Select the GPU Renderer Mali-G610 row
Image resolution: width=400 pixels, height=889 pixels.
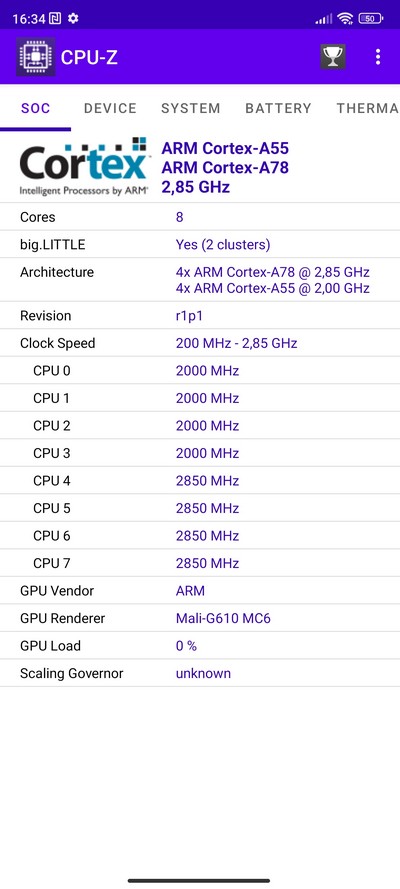point(200,618)
